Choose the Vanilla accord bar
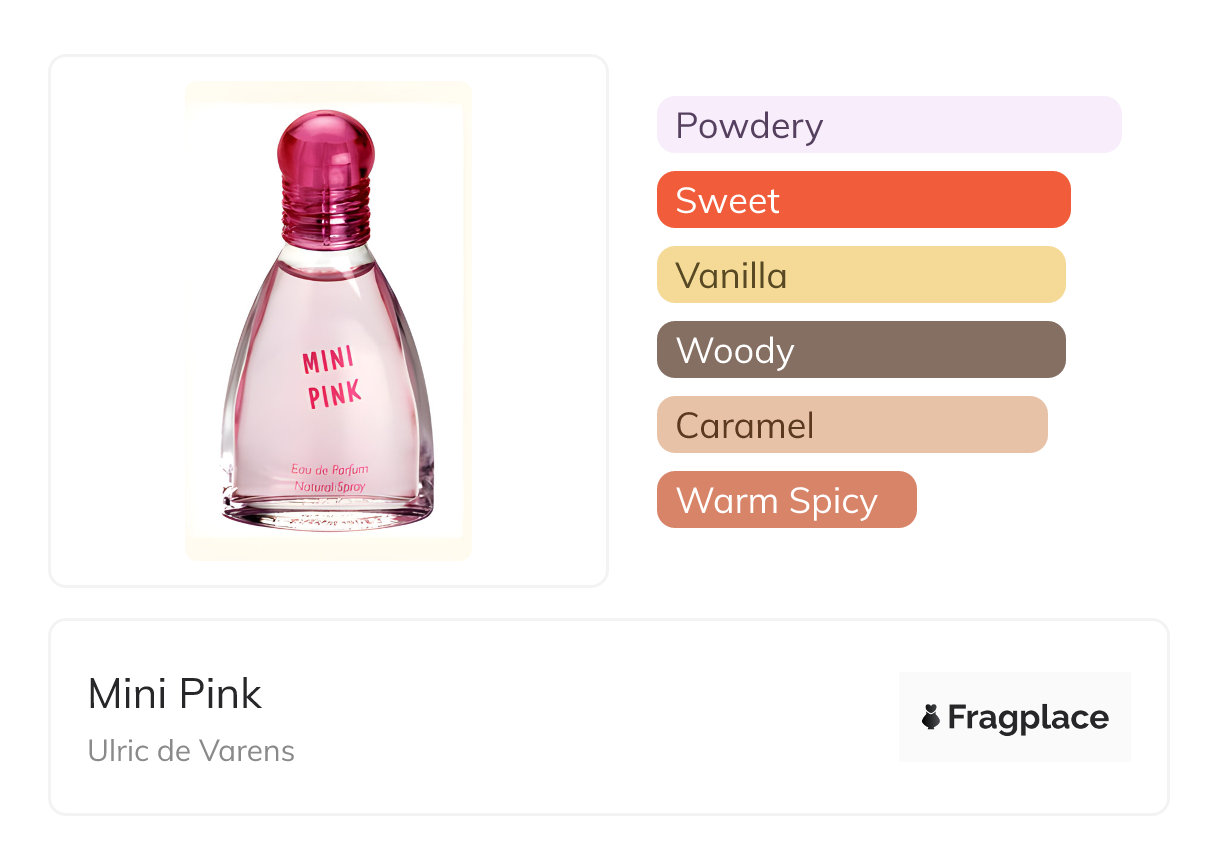 860,275
